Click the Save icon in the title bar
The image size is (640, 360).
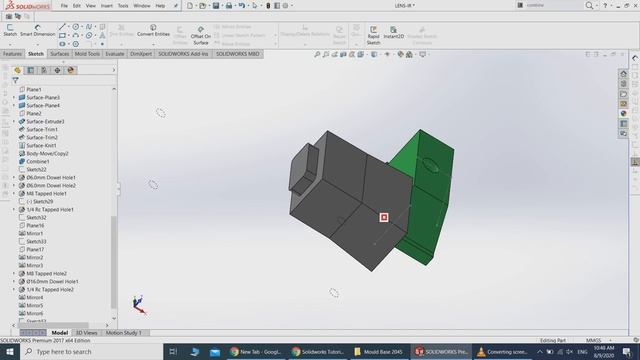coord(216,6)
